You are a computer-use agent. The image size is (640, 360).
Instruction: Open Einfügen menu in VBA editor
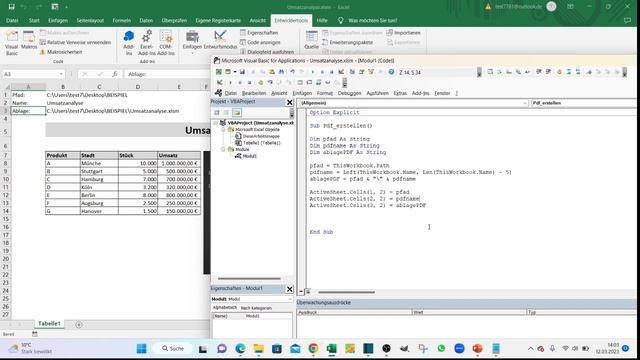pos(302,93)
